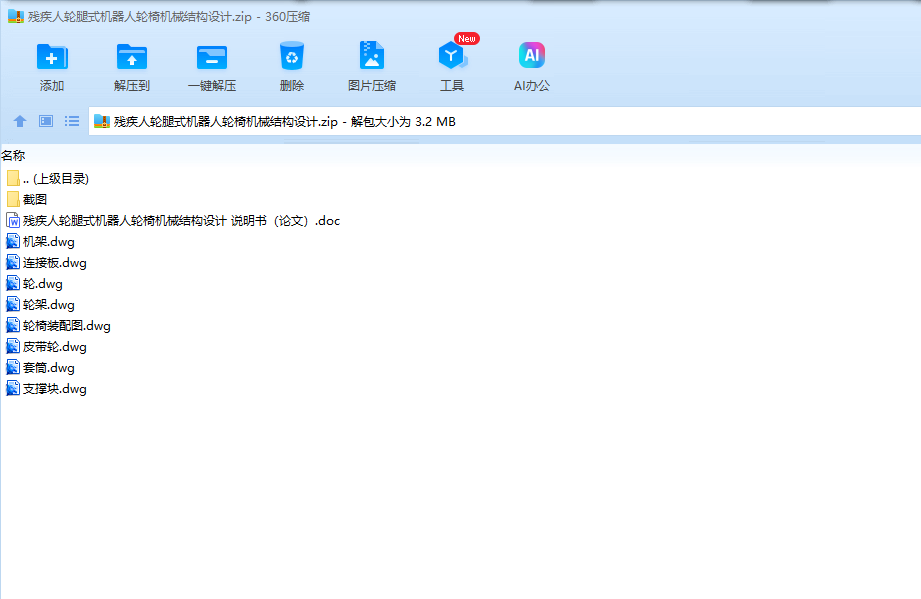The height and width of the screenshot is (599, 921).
Task: Click the 删除 (Delete) trash icon
Action: pyautogui.click(x=291, y=56)
